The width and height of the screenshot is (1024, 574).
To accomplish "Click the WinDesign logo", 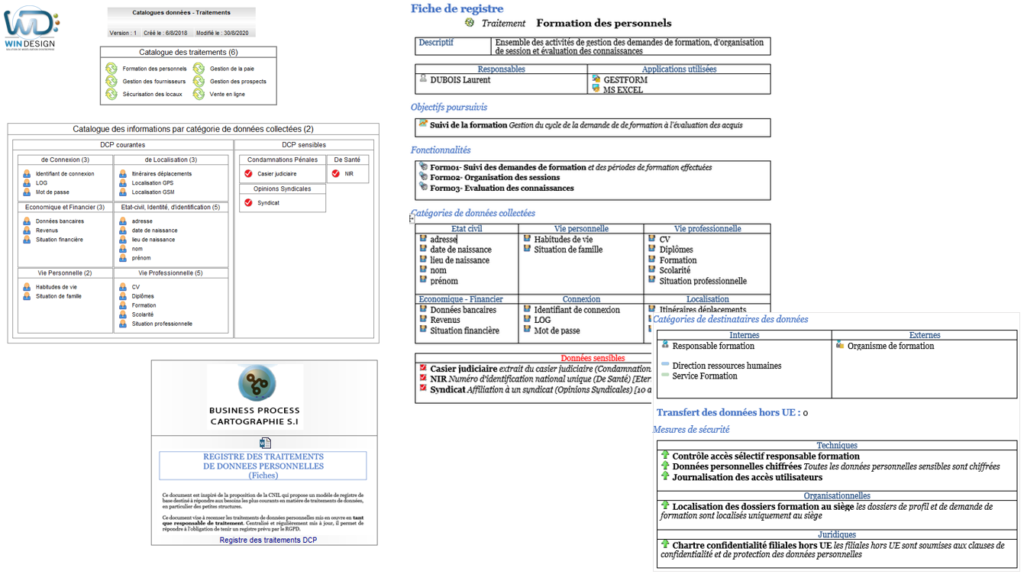I will 31,27.
